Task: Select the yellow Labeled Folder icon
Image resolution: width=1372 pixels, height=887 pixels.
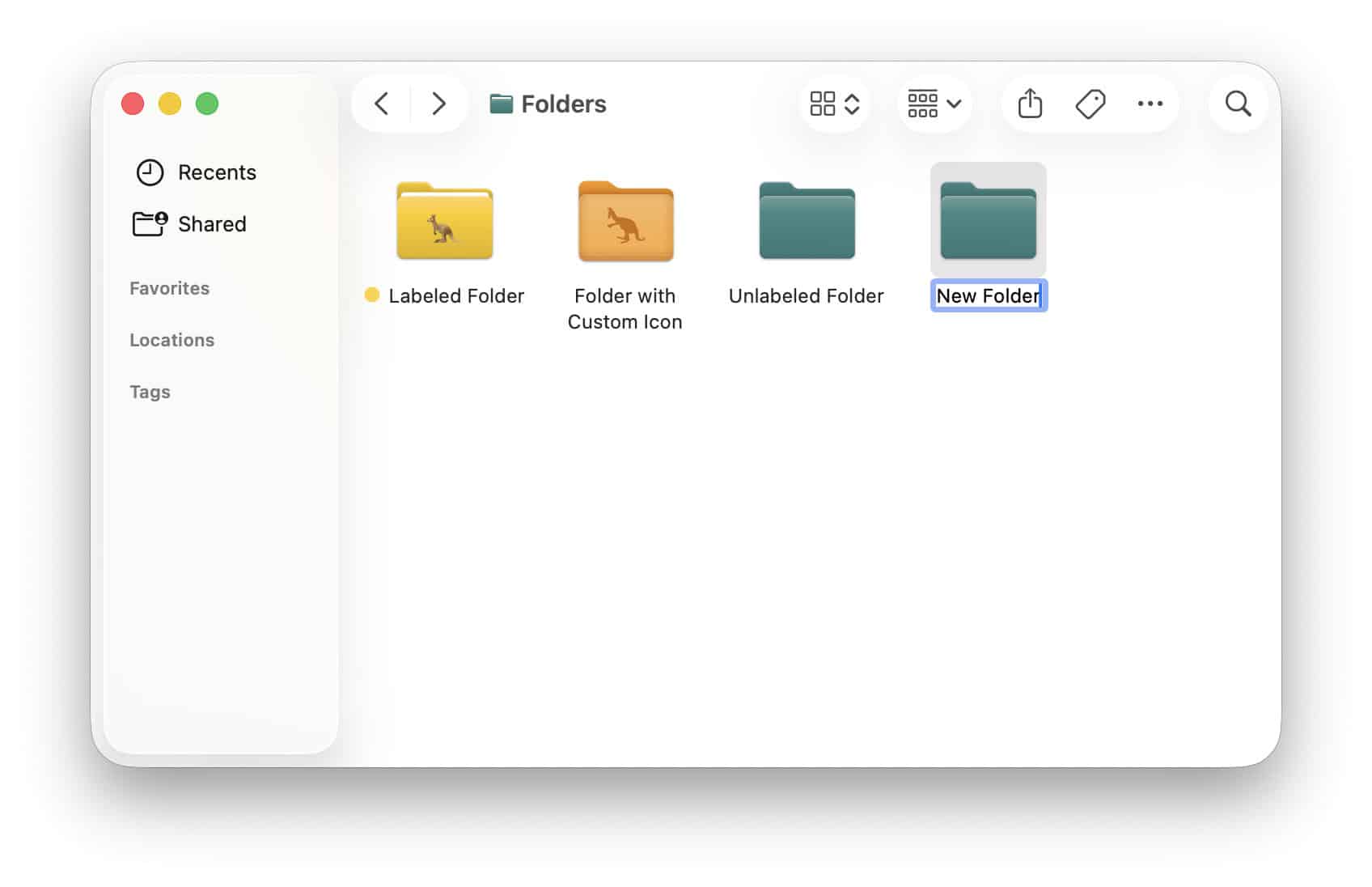Action: pos(444,222)
